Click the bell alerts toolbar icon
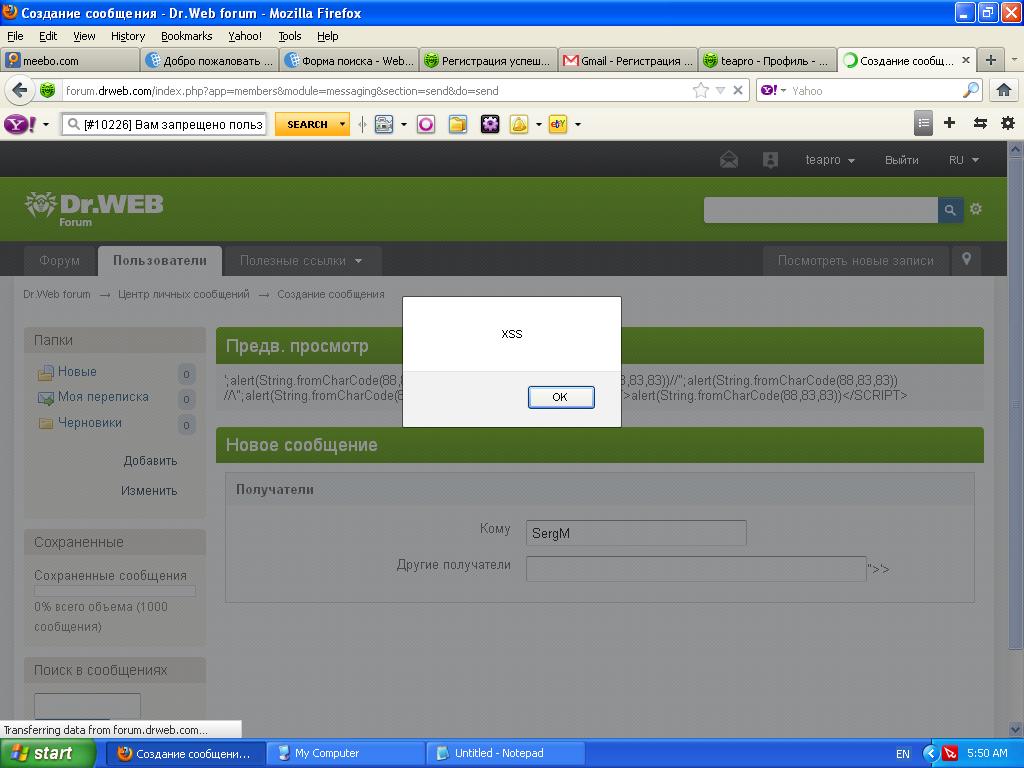The height and width of the screenshot is (768, 1024). [x=519, y=124]
